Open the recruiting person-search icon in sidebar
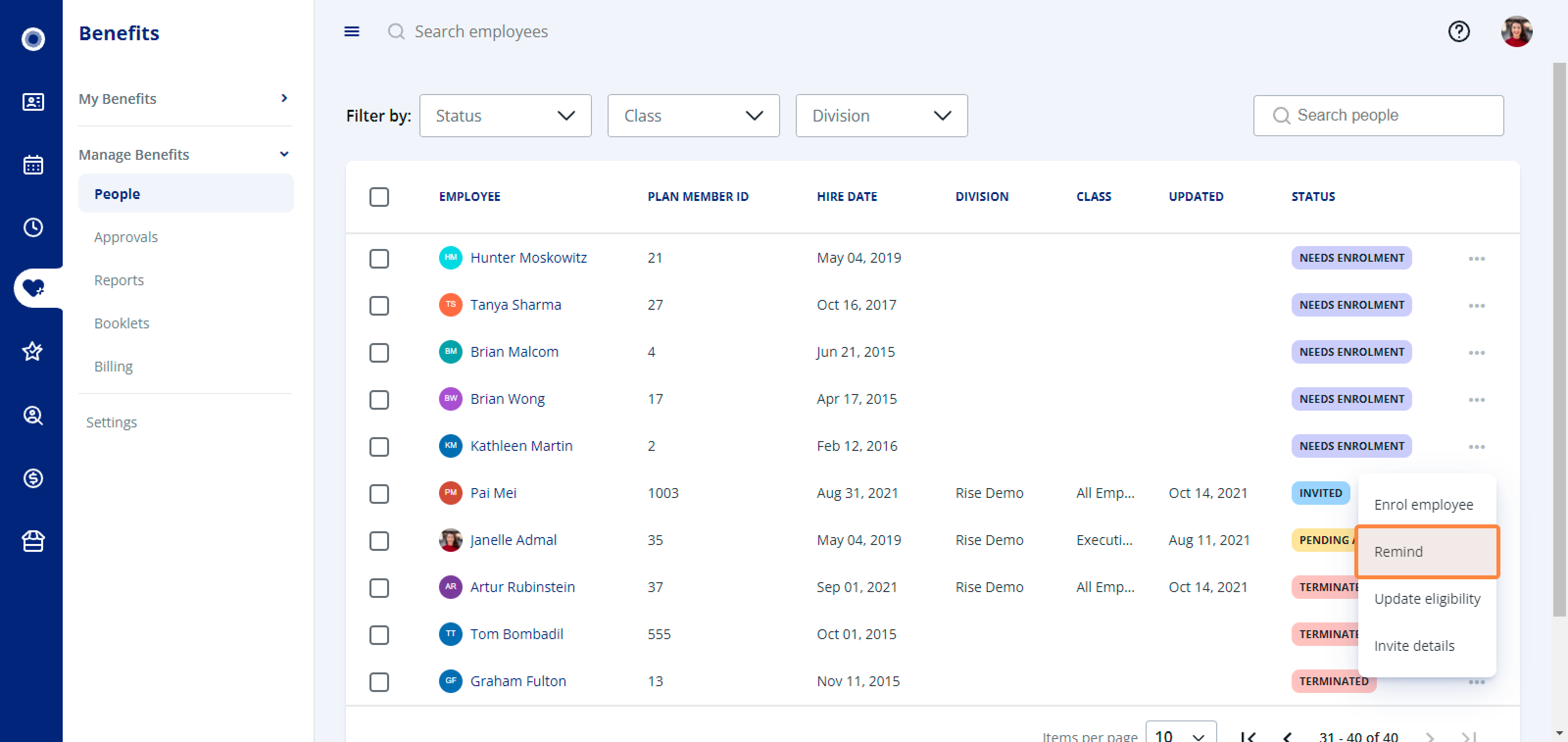 [x=33, y=415]
